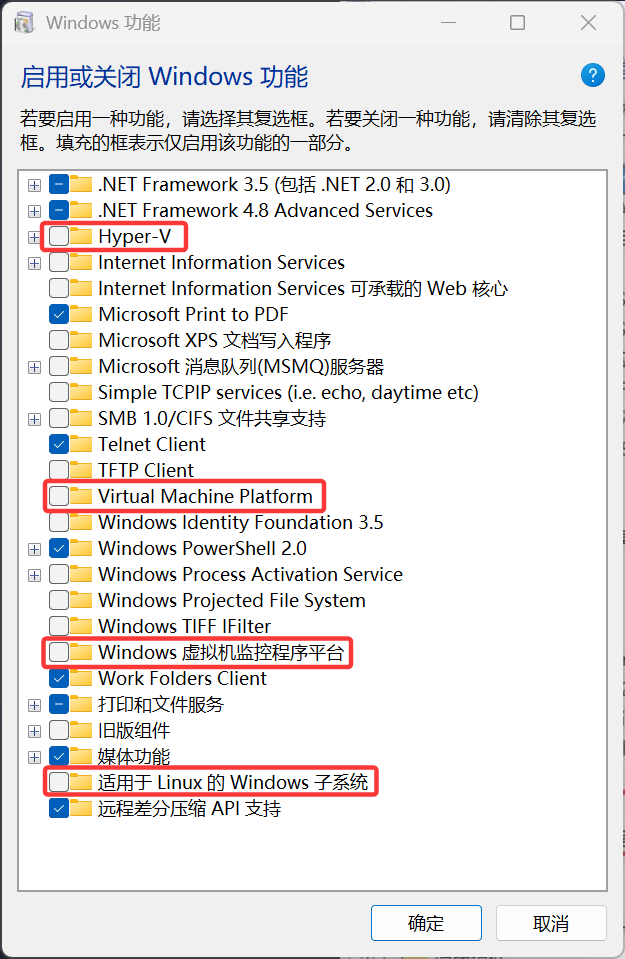The image size is (625, 959).
Task: Select the 远程差分压缩 API 支持 item
Action: click(189, 809)
